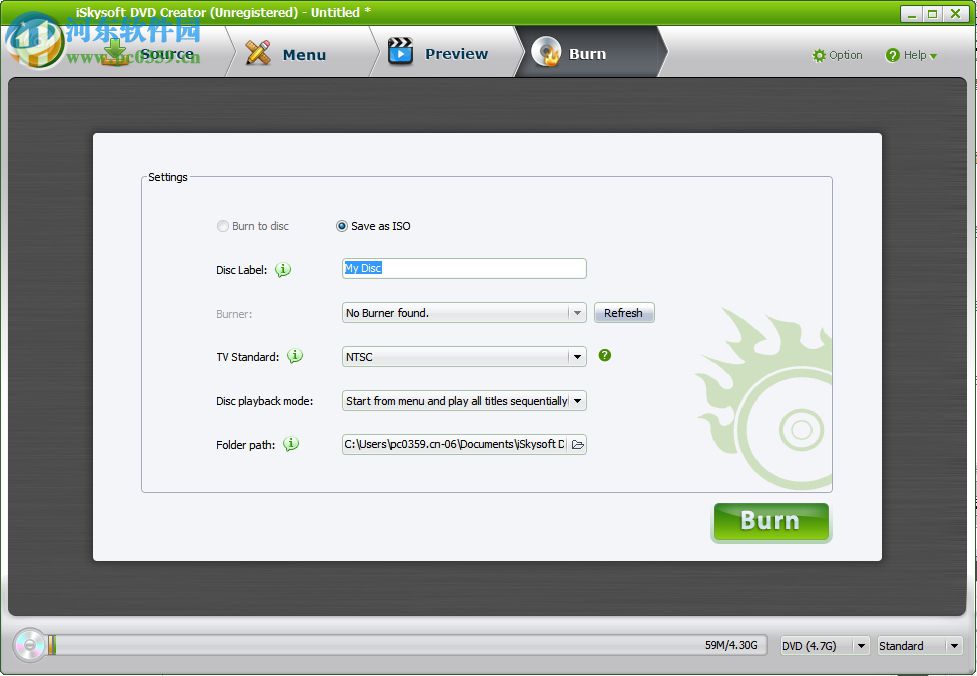The height and width of the screenshot is (676, 977).
Task: Close the iSkysoft DVD Creator window
Action: point(955,14)
